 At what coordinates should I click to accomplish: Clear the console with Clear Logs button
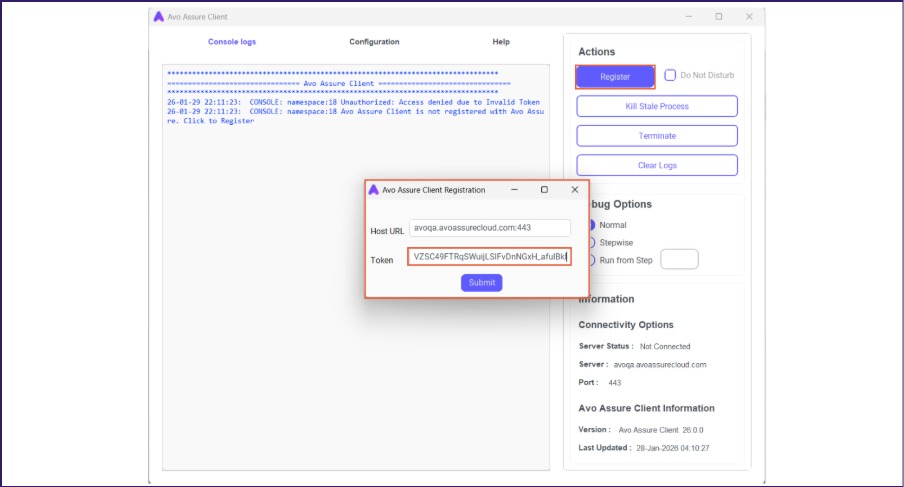click(x=657, y=165)
